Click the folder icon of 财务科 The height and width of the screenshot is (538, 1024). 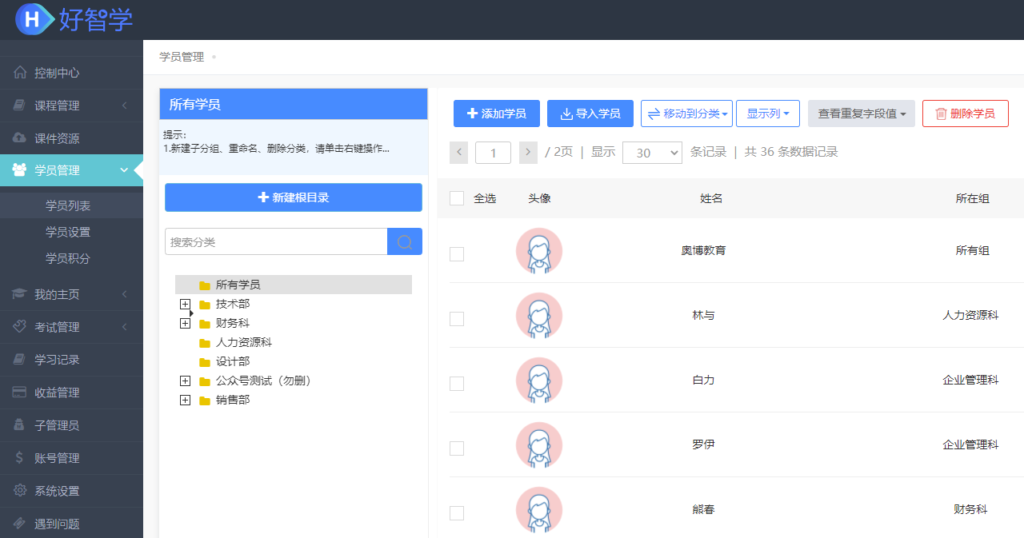204,324
